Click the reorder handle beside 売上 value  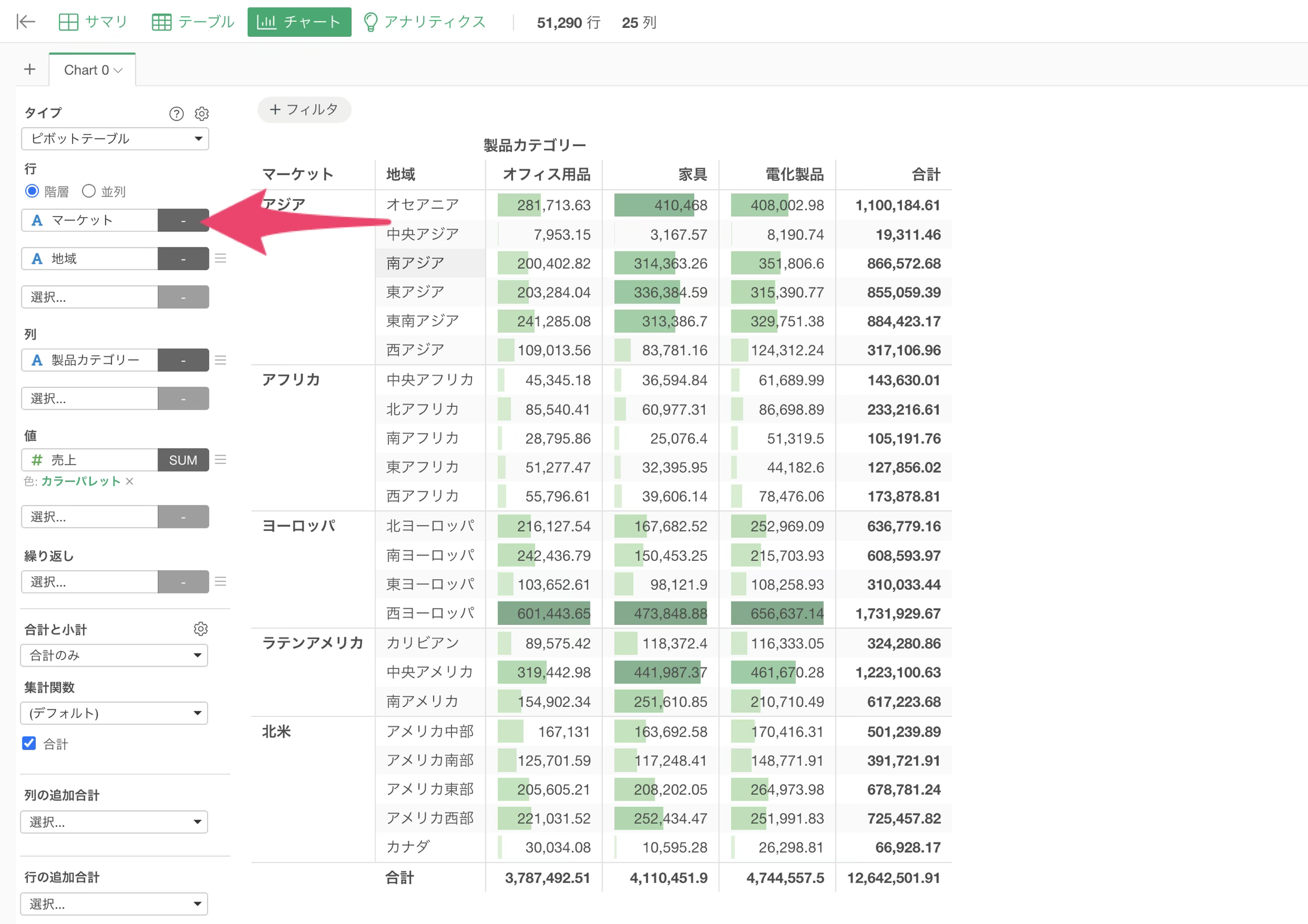pyautogui.click(x=220, y=460)
